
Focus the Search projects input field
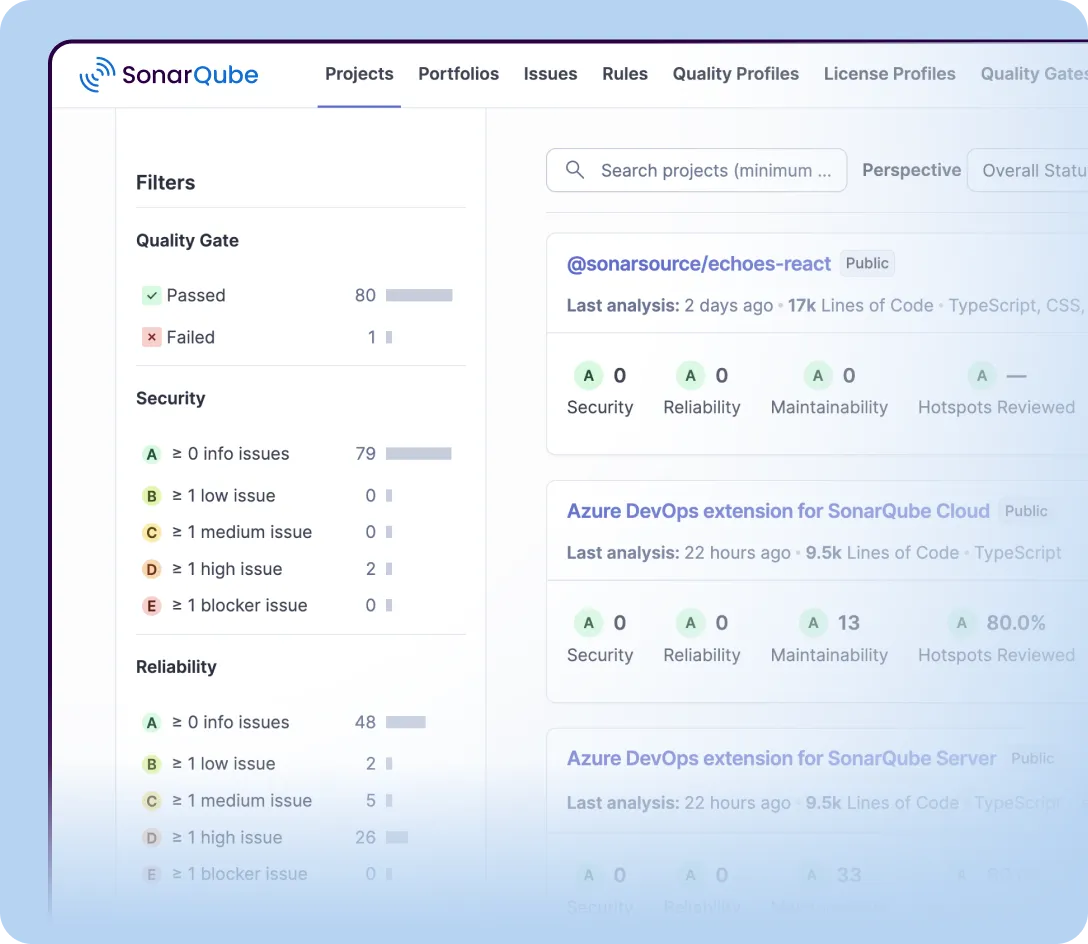click(715, 171)
